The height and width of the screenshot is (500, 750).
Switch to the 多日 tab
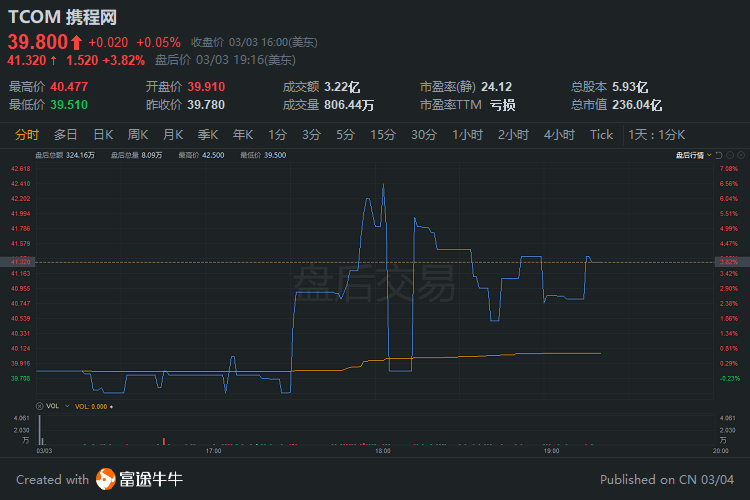pyautogui.click(x=66, y=135)
